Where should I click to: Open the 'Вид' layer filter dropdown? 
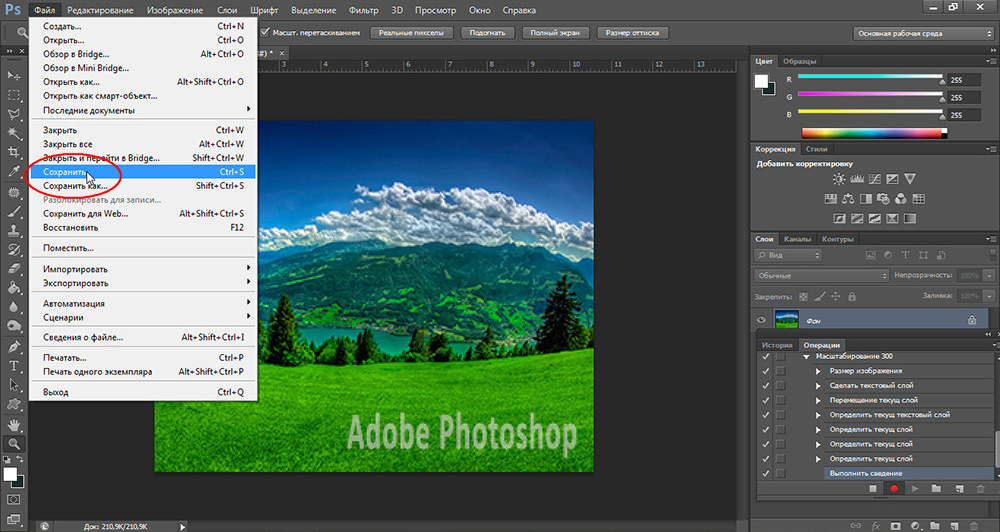[788, 255]
